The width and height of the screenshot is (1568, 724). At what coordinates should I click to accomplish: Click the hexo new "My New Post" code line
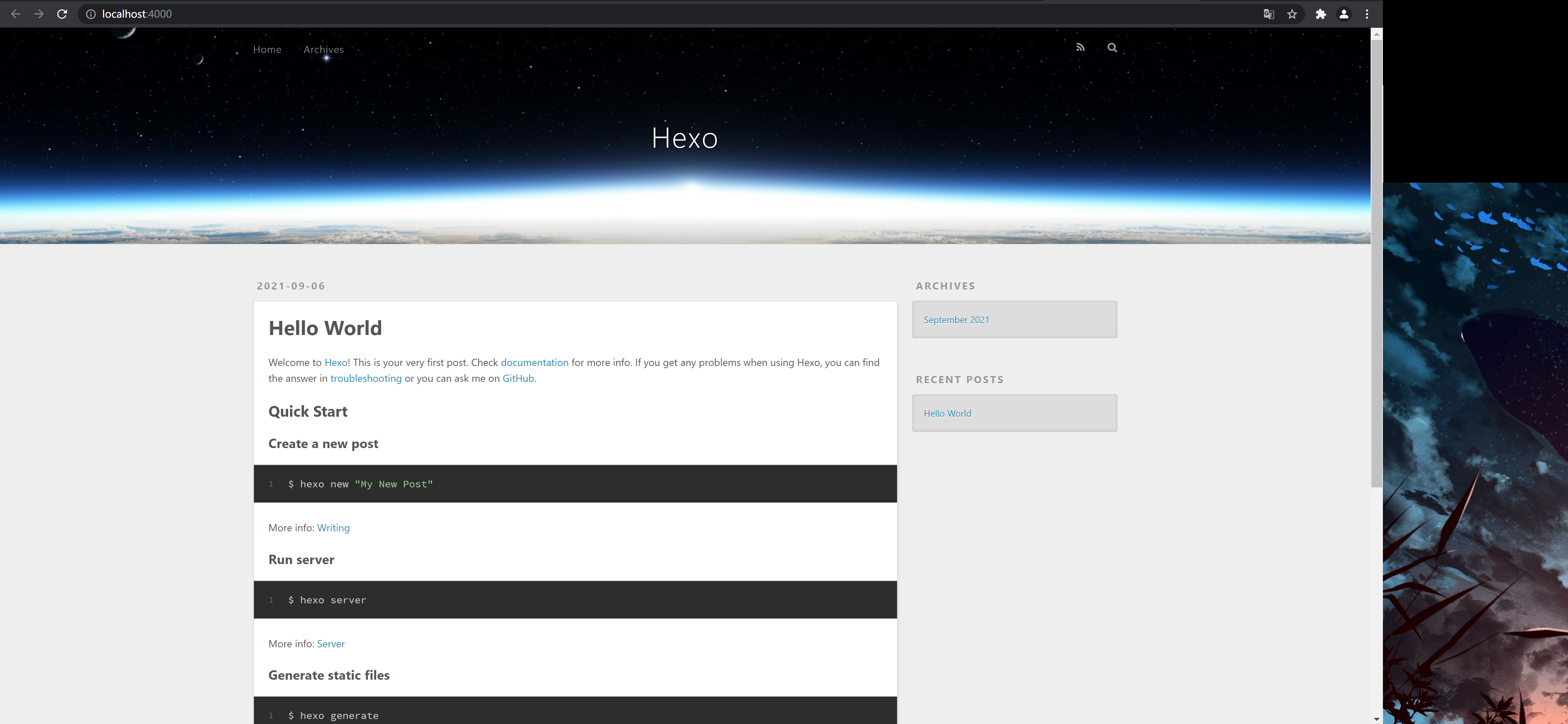[360, 484]
